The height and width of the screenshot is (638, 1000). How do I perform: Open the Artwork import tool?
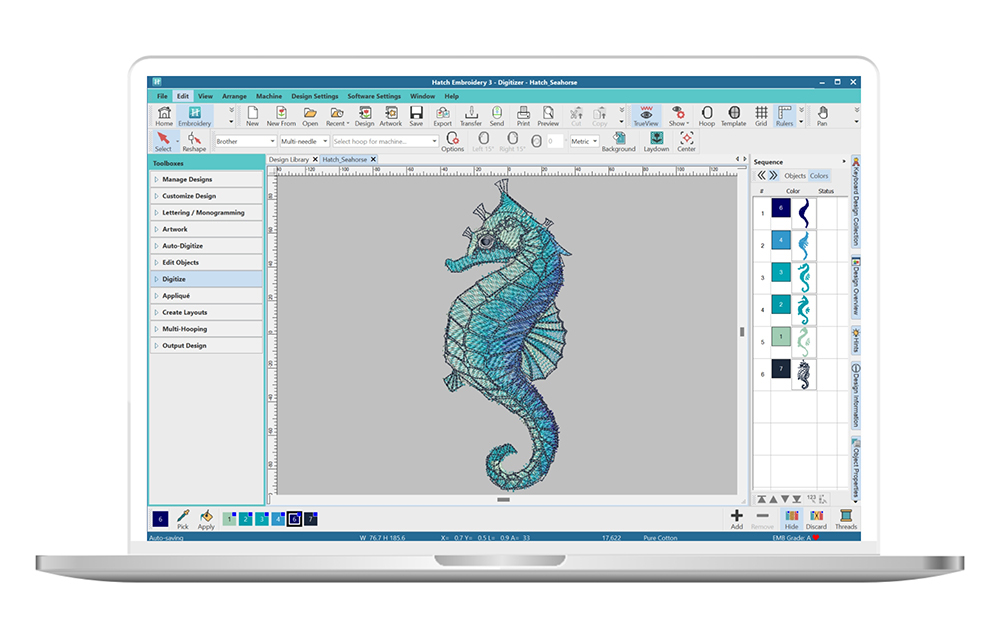click(x=392, y=114)
